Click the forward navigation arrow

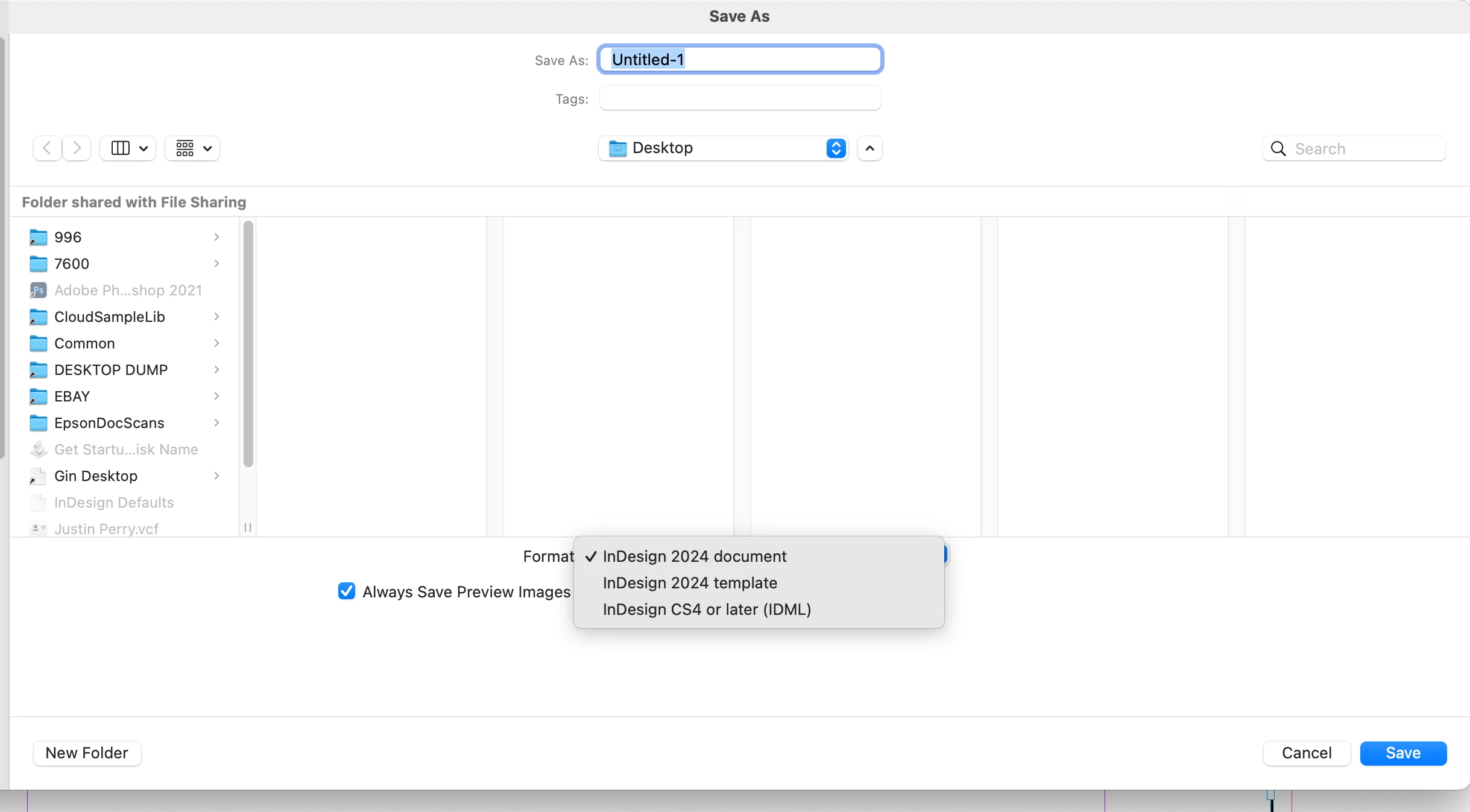(77, 148)
